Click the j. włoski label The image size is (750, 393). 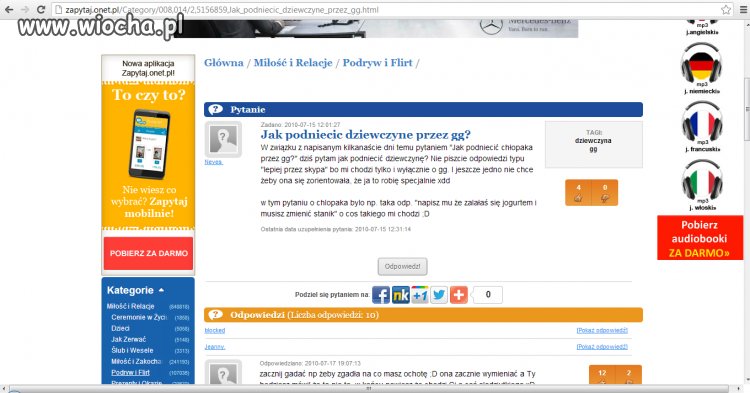[x=702, y=207]
